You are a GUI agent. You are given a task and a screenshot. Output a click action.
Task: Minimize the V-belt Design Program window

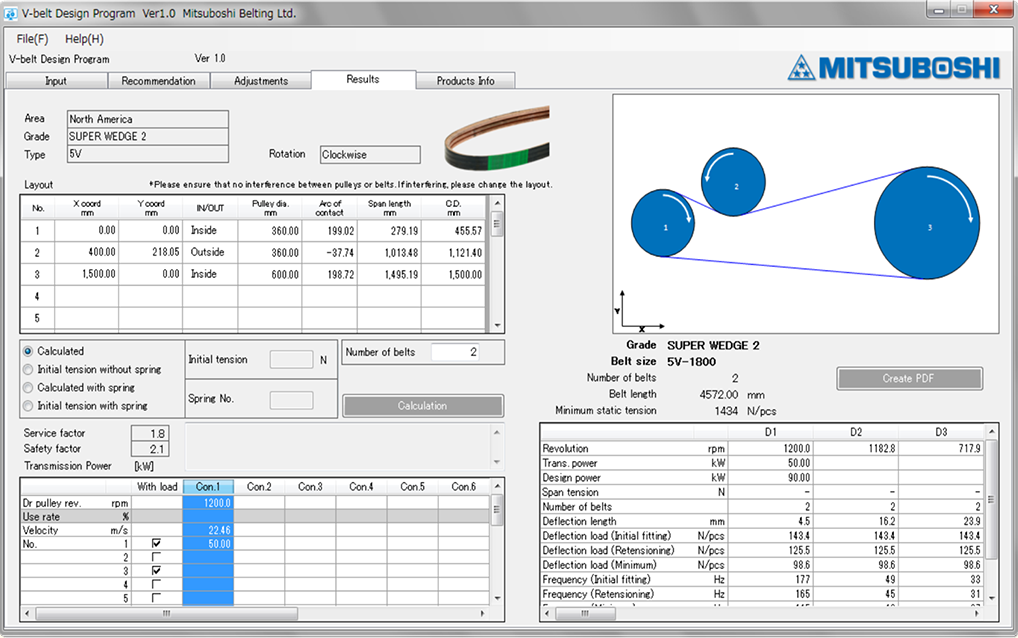pyautogui.click(x=939, y=10)
